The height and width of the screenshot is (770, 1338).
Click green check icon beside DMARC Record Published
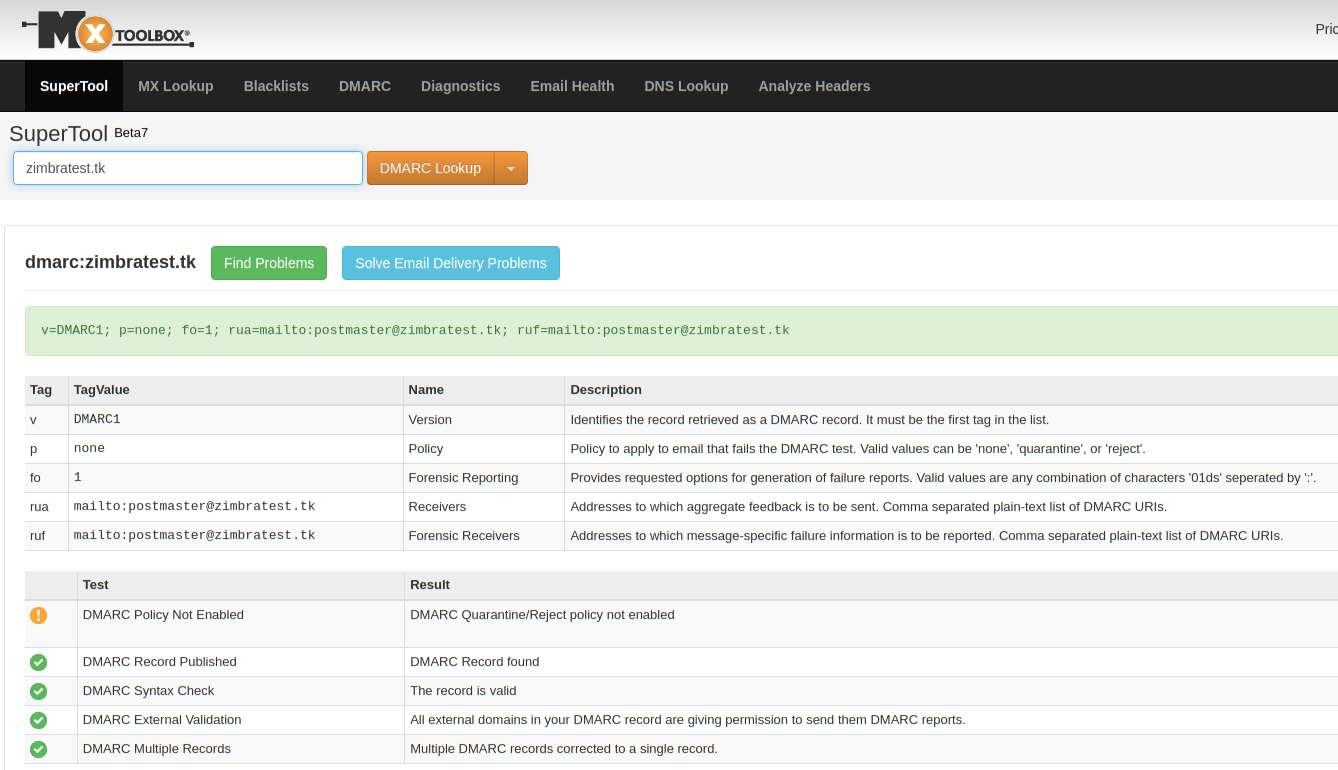(x=38, y=662)
